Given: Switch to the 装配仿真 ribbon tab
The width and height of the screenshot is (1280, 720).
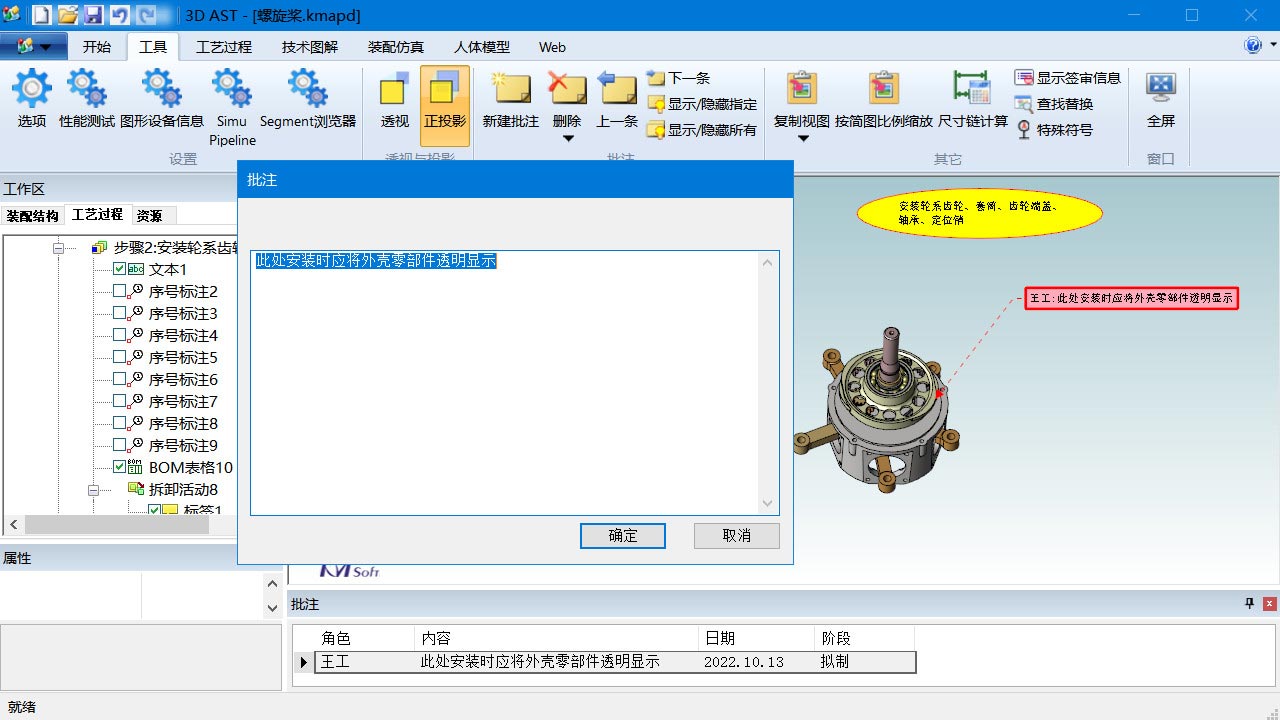Looking at the screenshot, I should click(395, 47).
